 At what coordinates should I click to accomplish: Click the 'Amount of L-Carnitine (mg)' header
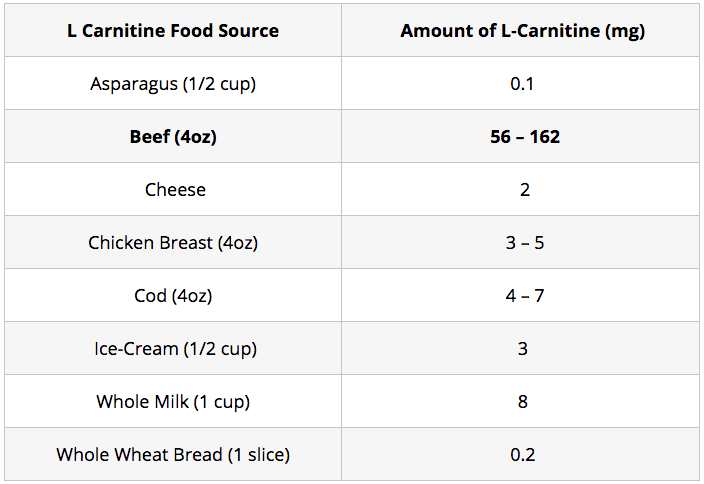[523, 31]
